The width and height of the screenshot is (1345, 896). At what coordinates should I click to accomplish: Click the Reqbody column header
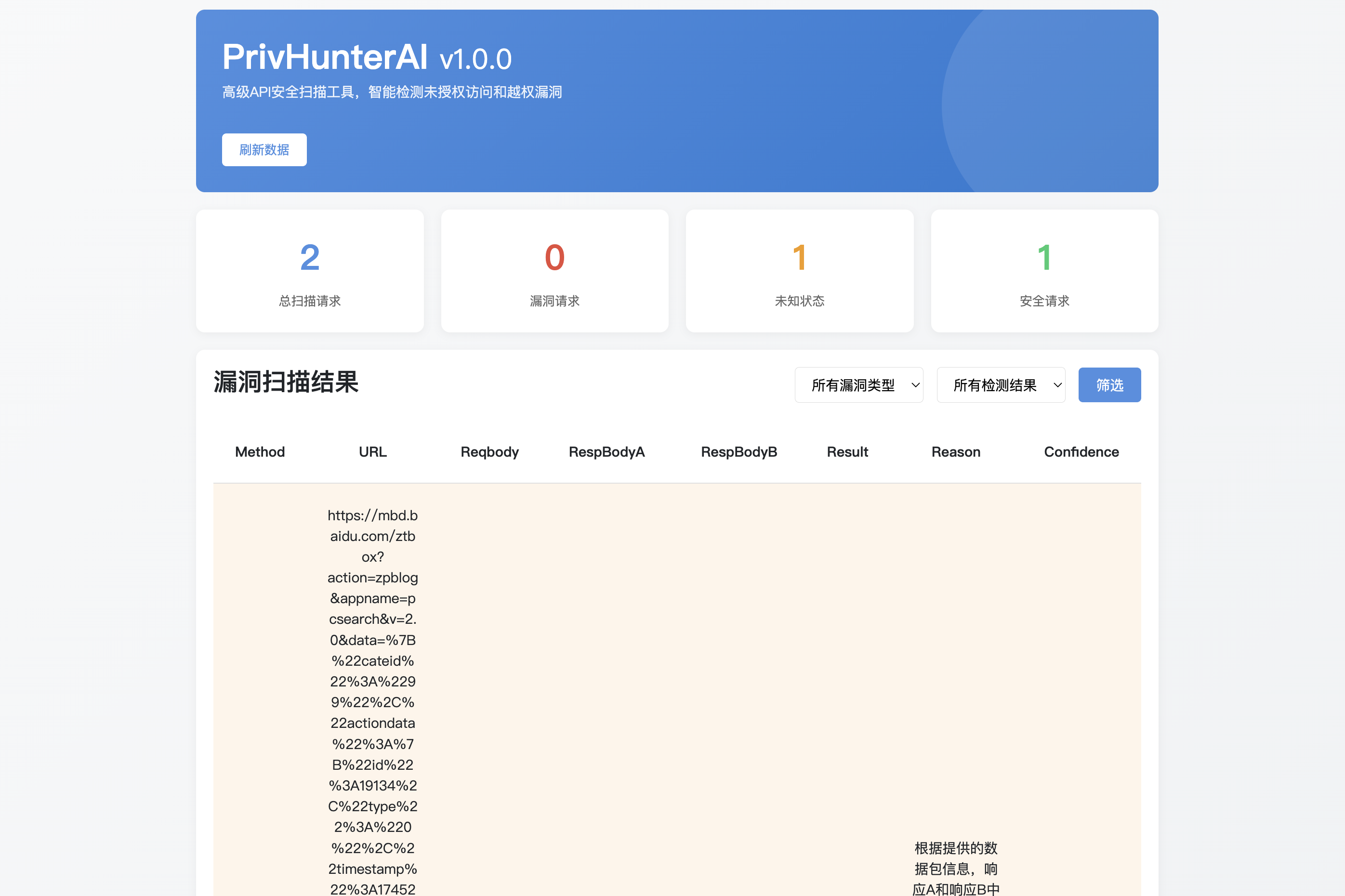pos(489,452)
